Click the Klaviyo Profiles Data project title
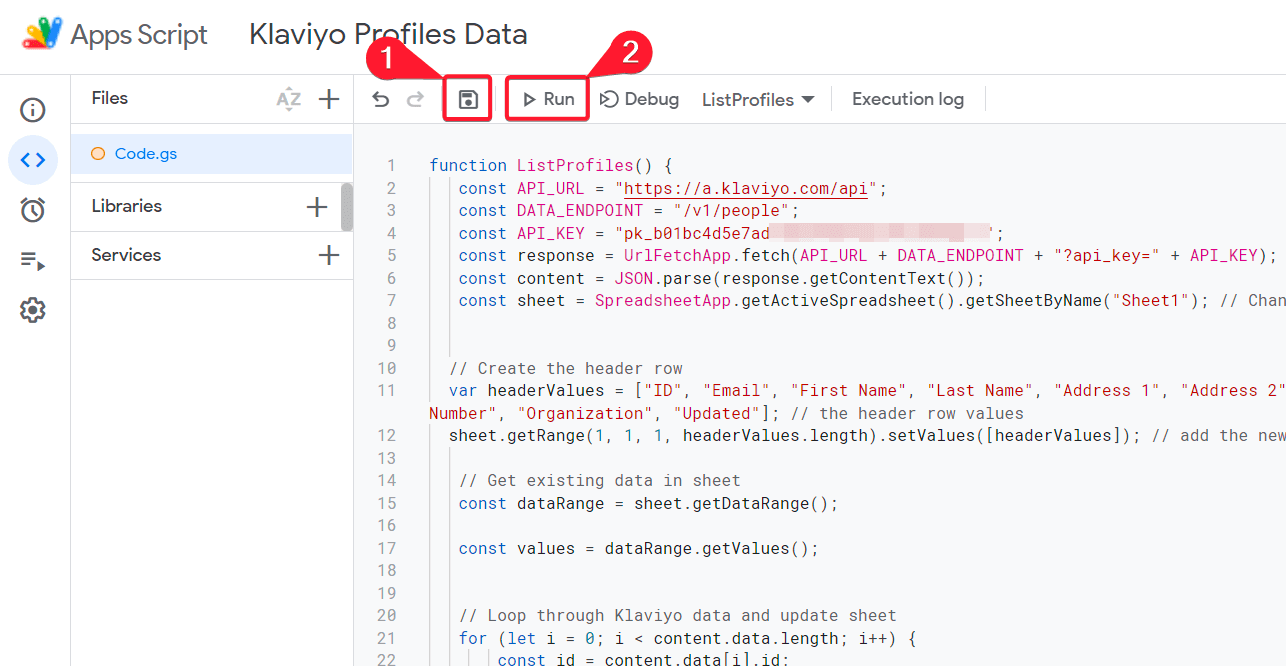The height and width of the screenshot is (666, 1286). 388,35
